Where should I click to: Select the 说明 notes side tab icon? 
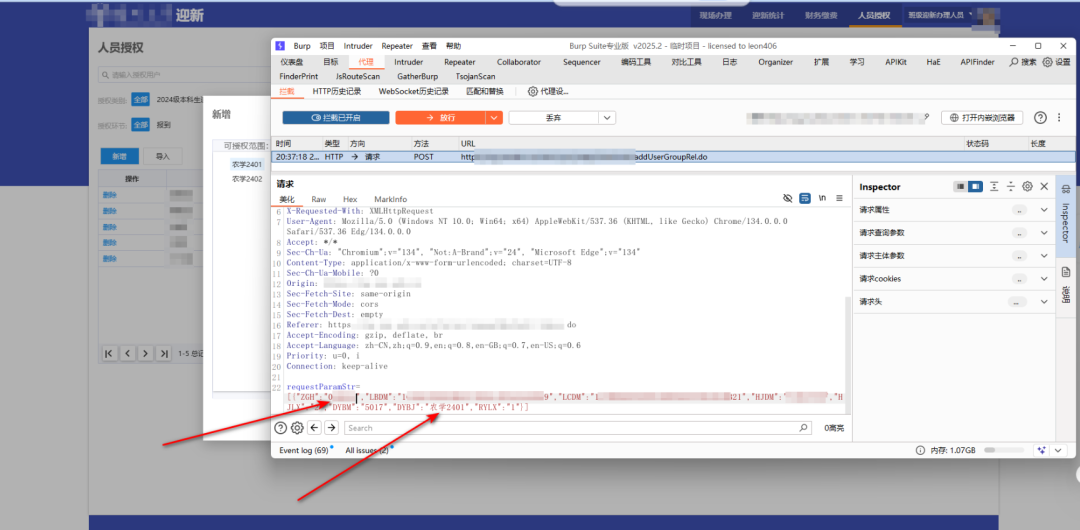coord(1066,272)
